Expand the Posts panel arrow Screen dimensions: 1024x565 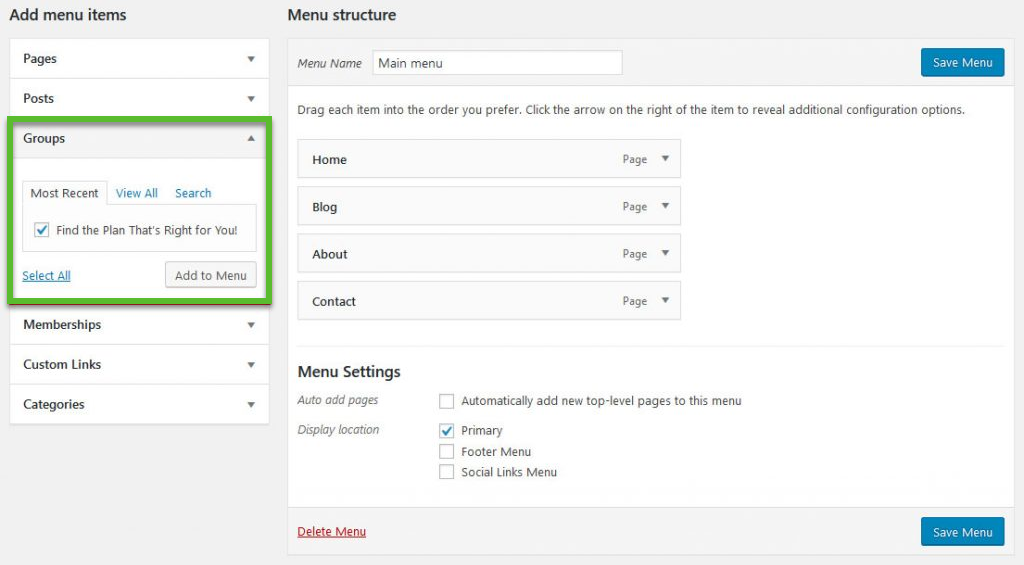251,99
